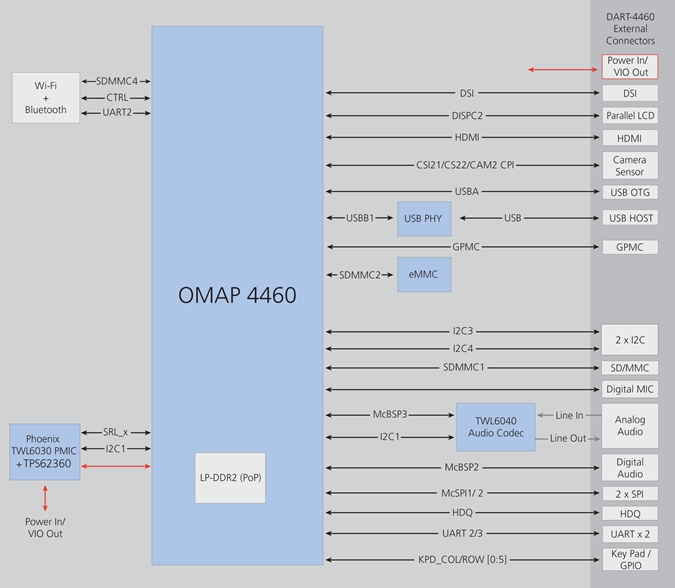Click the USB label beside USB PHY
The height and width of the screenshot is (588, 675).
(x=513, y=218)
